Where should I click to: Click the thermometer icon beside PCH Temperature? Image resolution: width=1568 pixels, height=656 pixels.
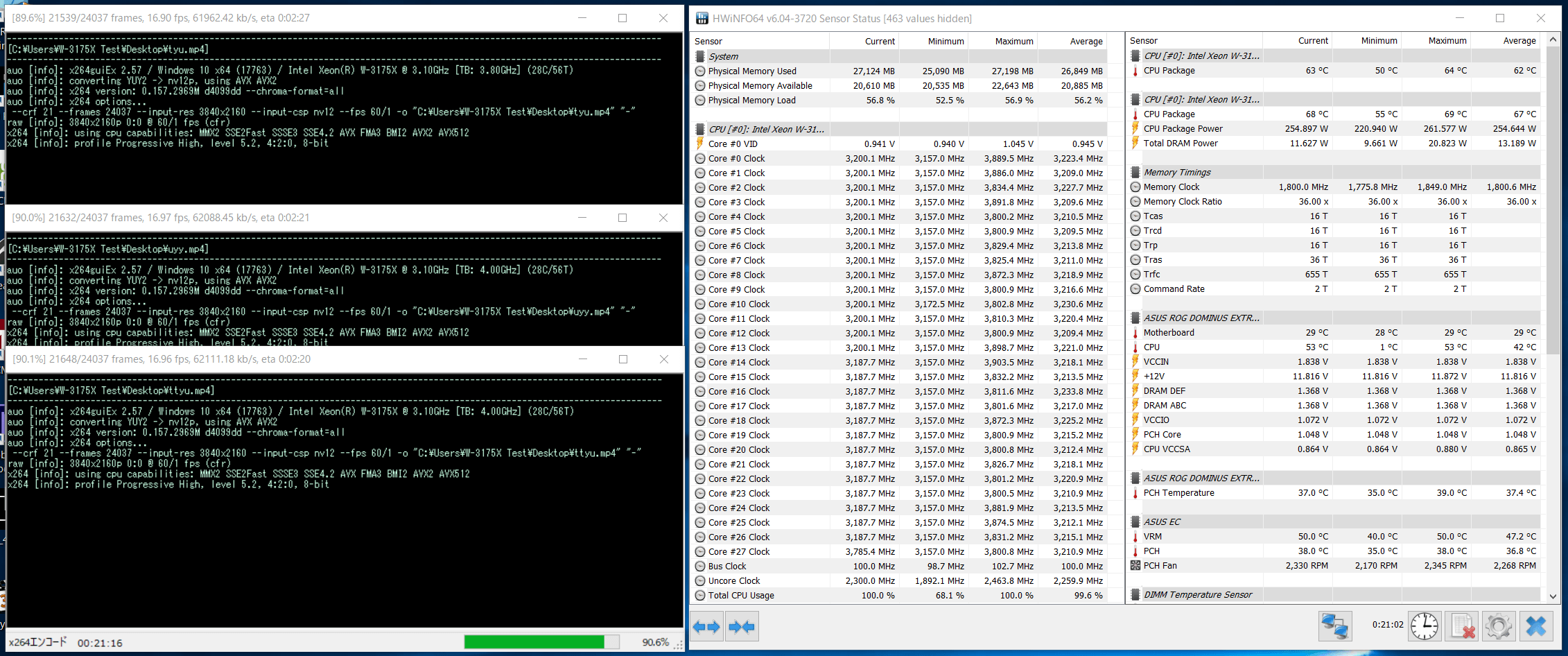[1135, 492]
